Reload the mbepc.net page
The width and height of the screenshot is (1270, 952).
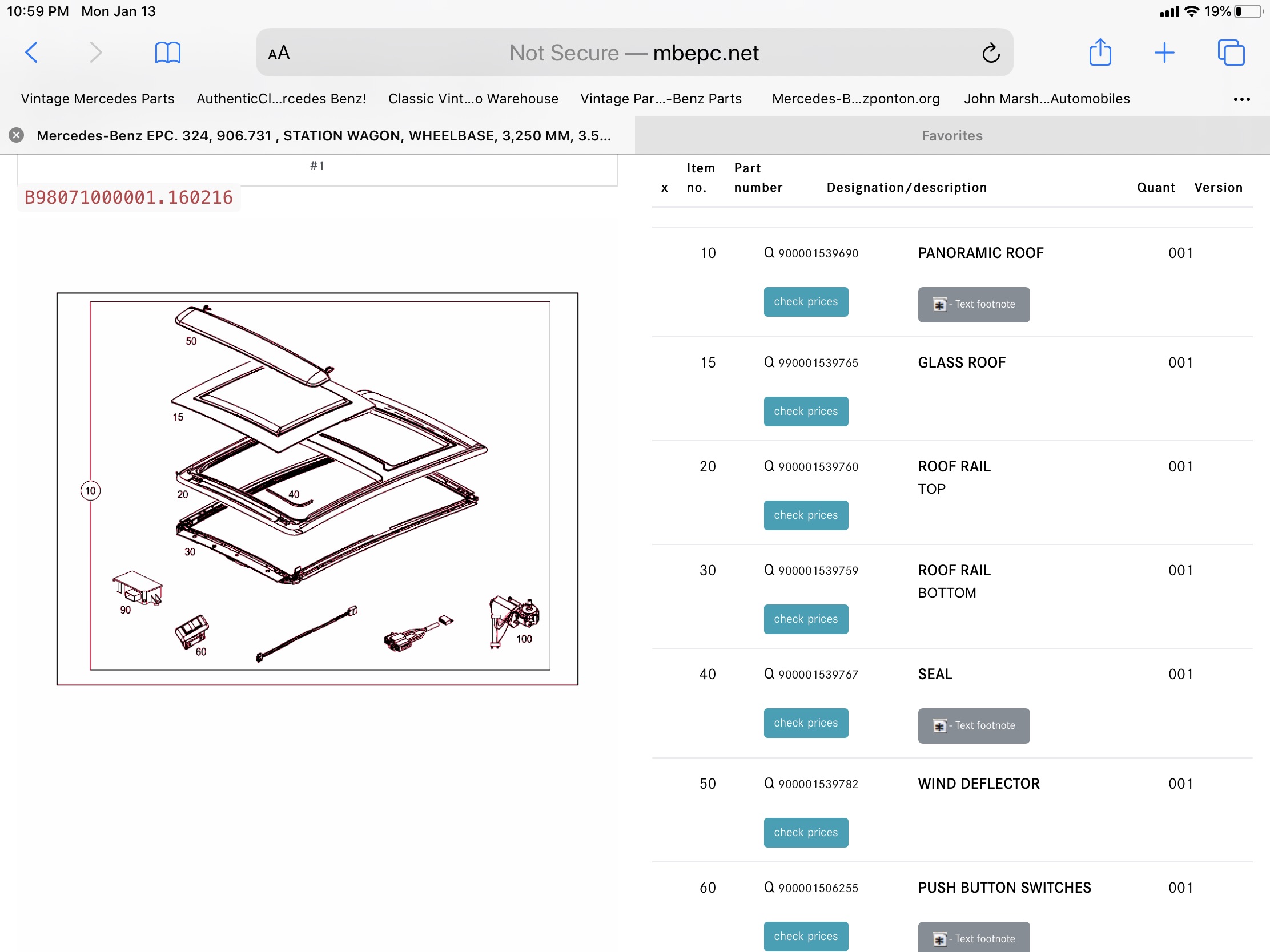pos(991,54)
